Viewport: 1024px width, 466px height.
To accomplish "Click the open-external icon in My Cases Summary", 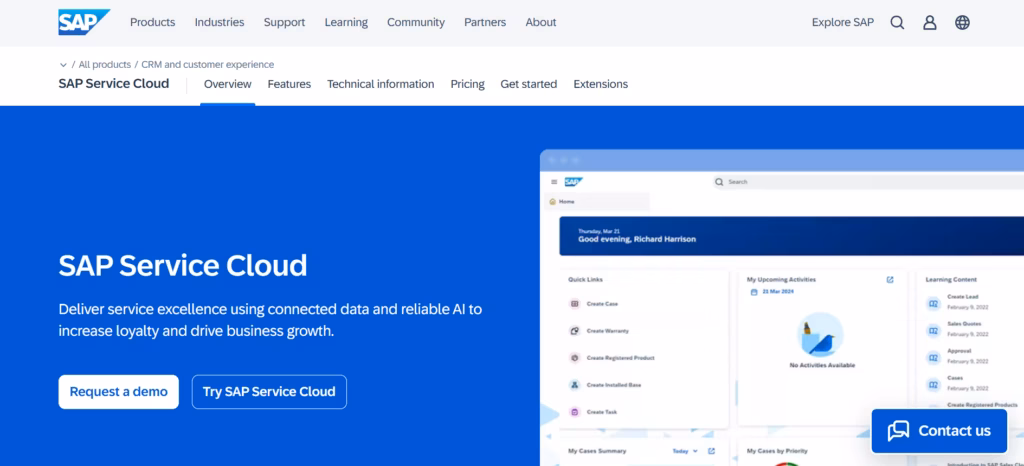I will tap(711, 451).
